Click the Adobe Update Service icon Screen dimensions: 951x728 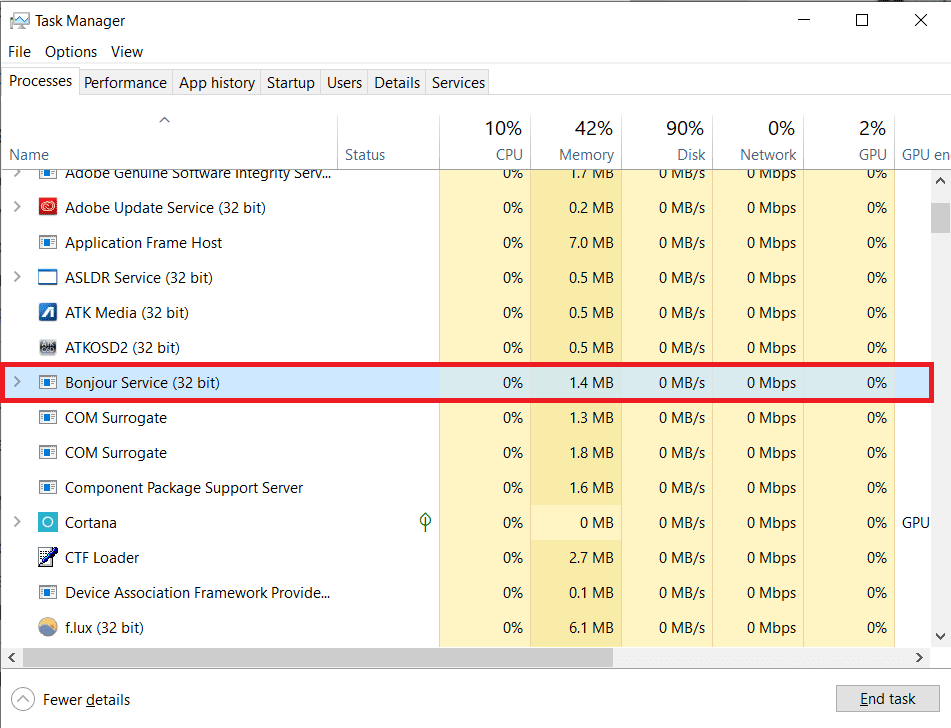pyautogui.click(x=47, y=207)
